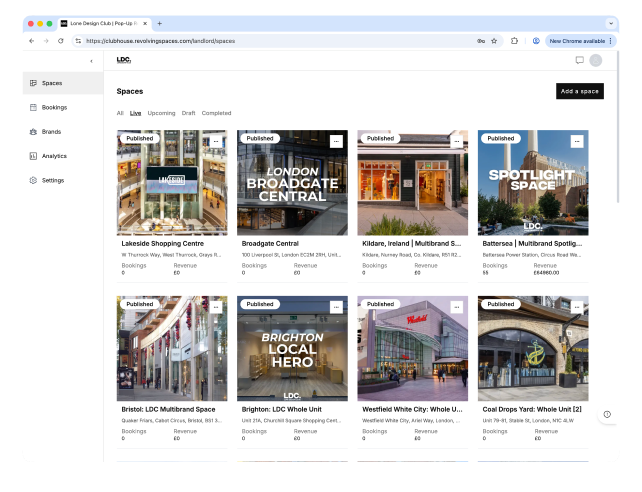Click the Battersea Multibrand Spotlight title
The width and height of the screenshot is (642, 492).
click(532, 244)
